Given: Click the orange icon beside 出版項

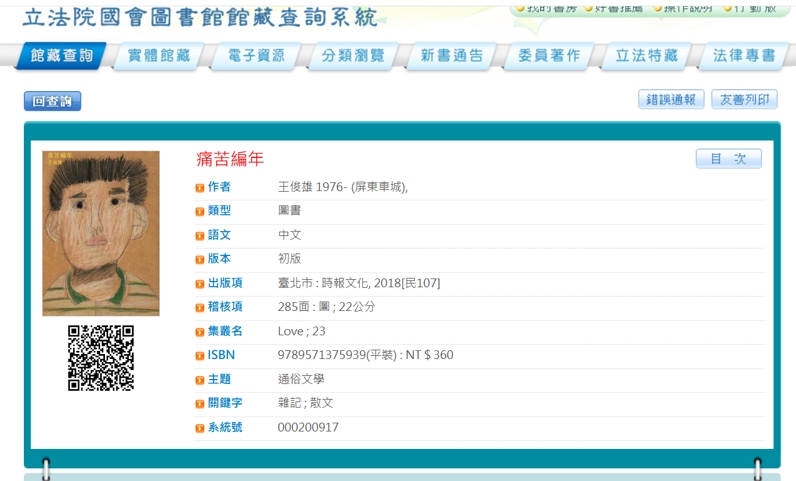Looking at the screenshot, I should [200, 284].
